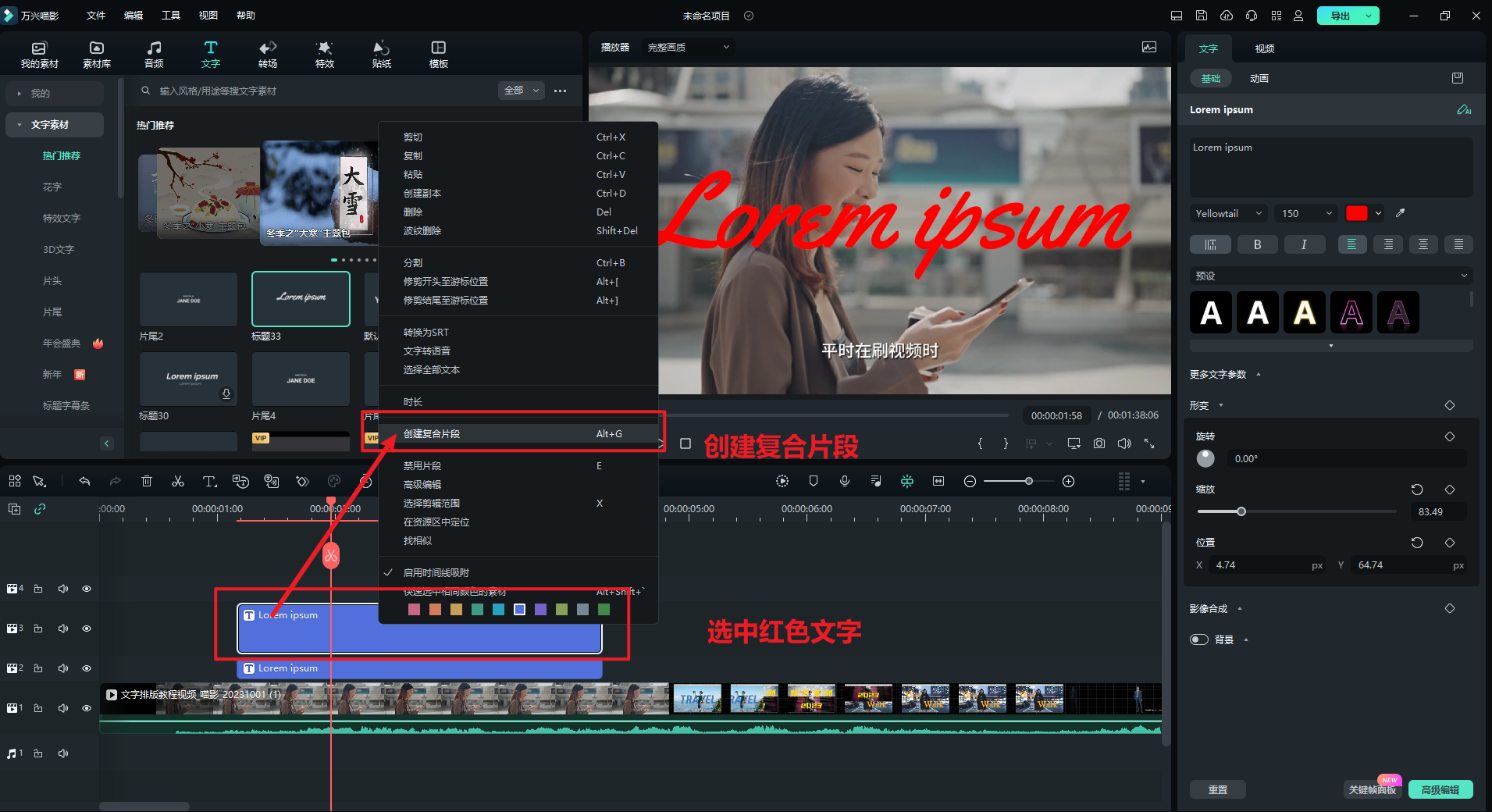Collapse the 文字素材 sidebar section
The height and width of the screenshot is (812, 1492).
coord(55,125)
